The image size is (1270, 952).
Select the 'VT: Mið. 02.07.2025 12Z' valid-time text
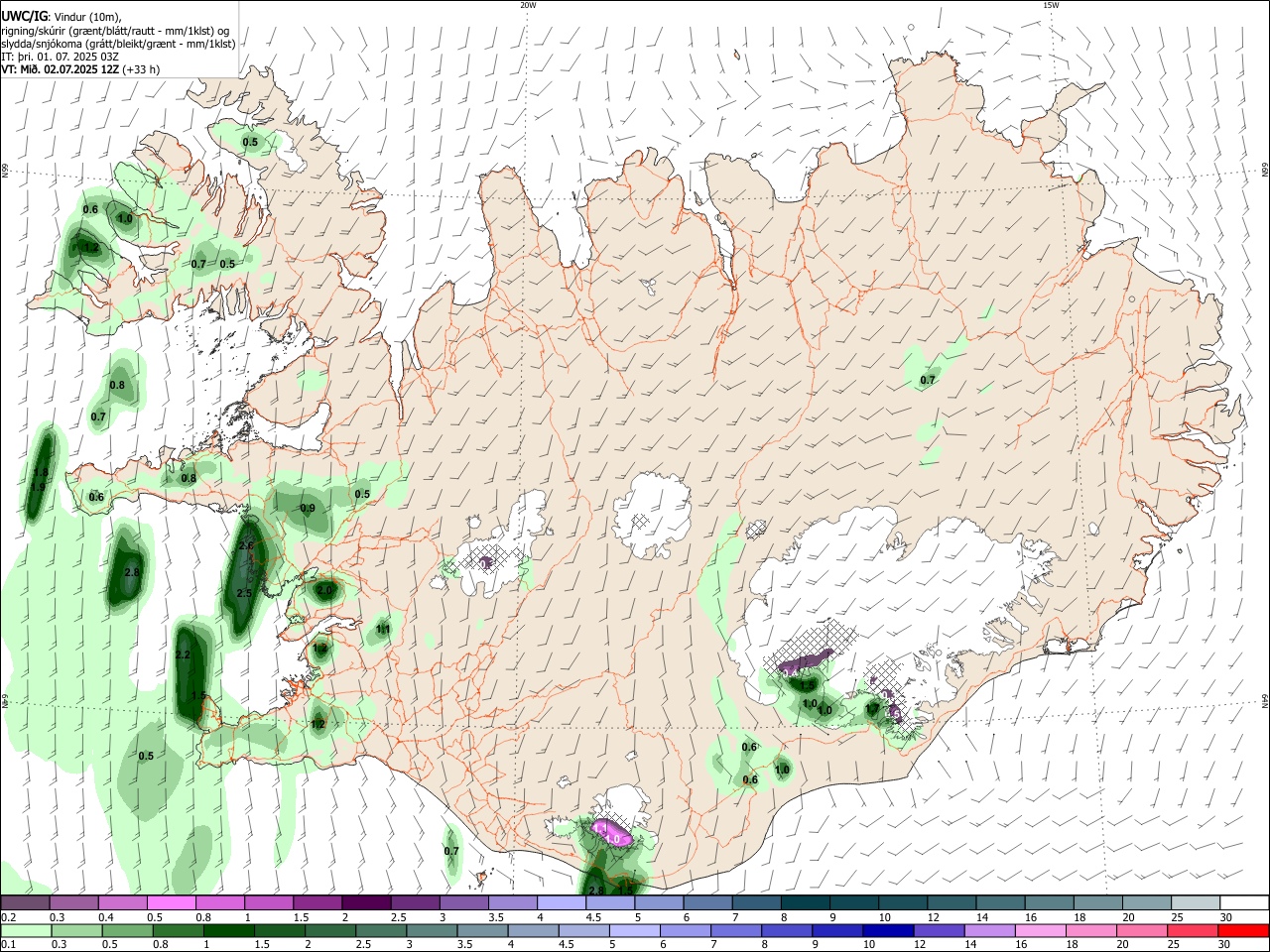click(62, 69)
